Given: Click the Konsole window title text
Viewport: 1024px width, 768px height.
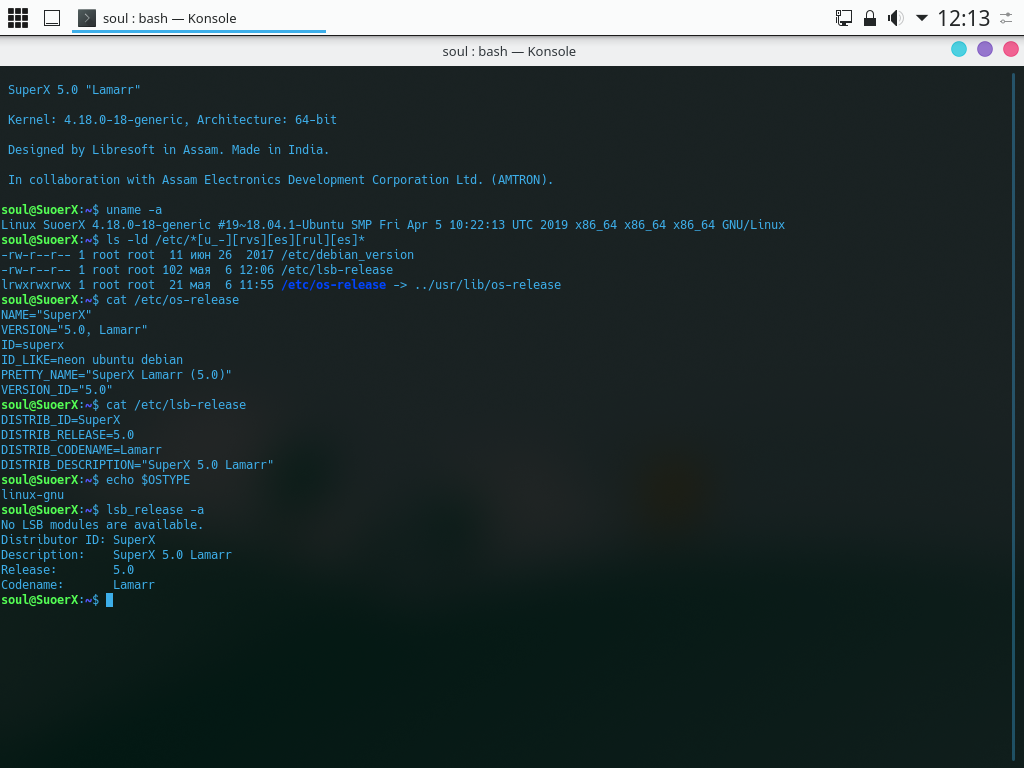Looking at the screenshot, I should pyautogui.click(x=509, y=52).
